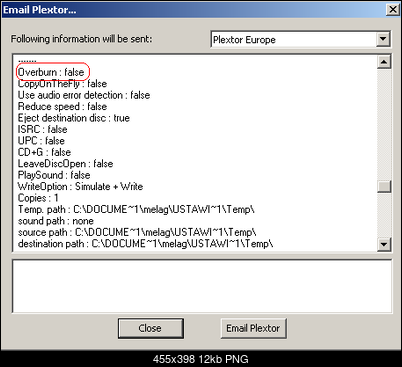Click 'Following information will be sent:' label
The height and width of the screenshot is (367, 402).
(81, 39)
